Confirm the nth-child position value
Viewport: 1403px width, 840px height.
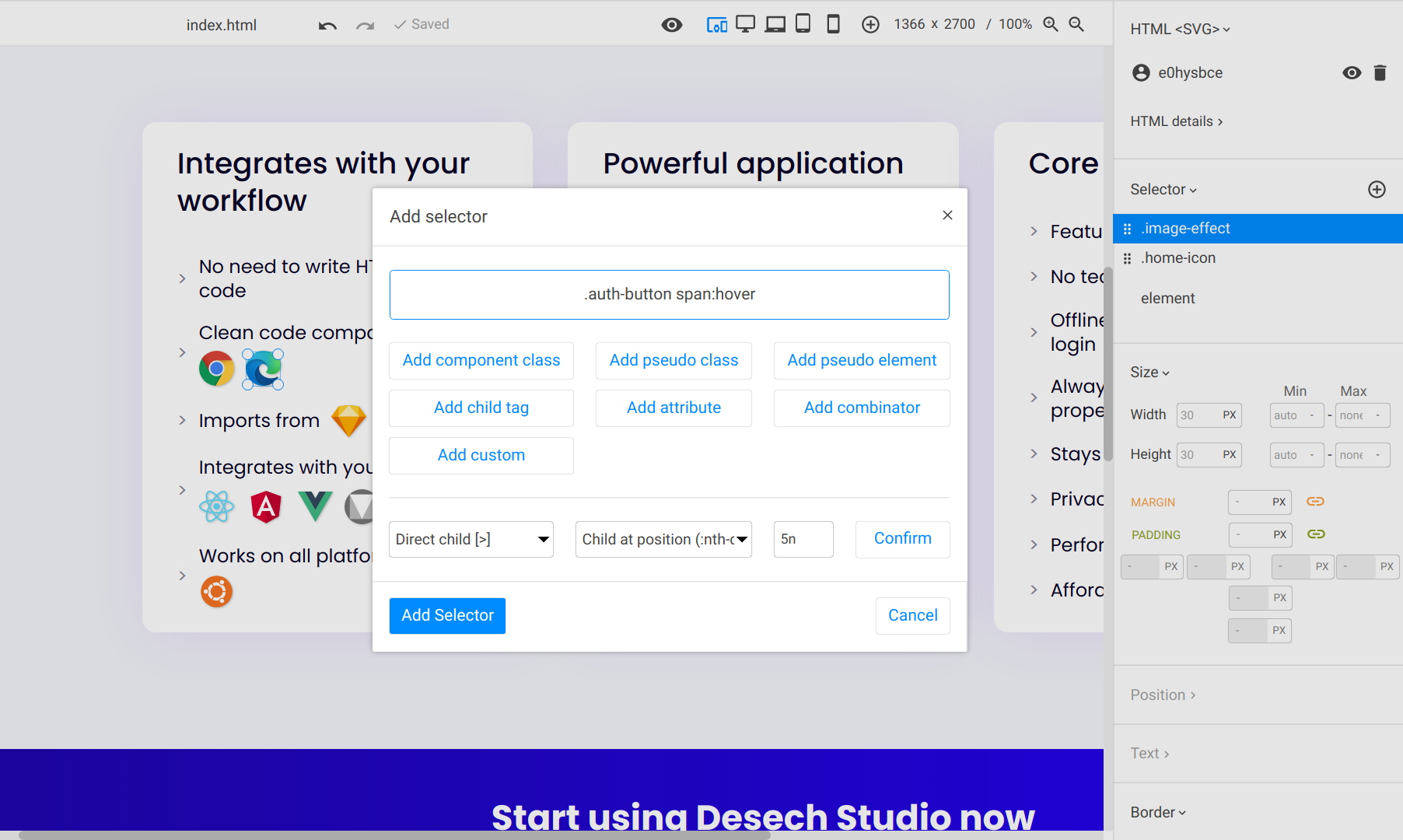[x=903, y=539]
